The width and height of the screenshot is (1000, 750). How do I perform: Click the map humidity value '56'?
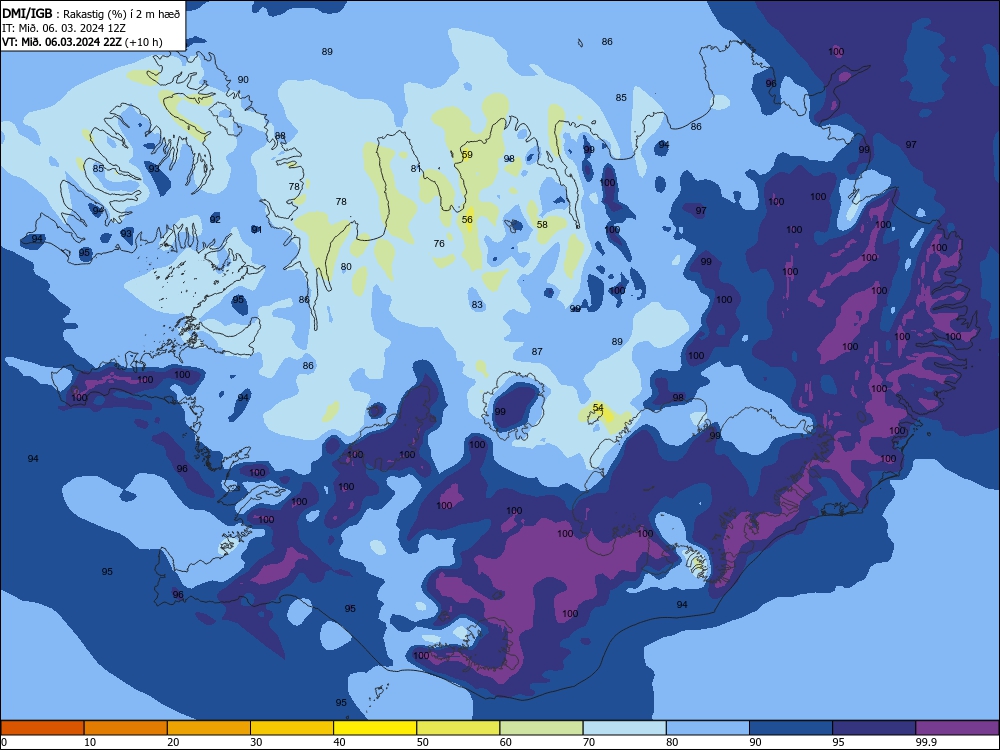467,219
